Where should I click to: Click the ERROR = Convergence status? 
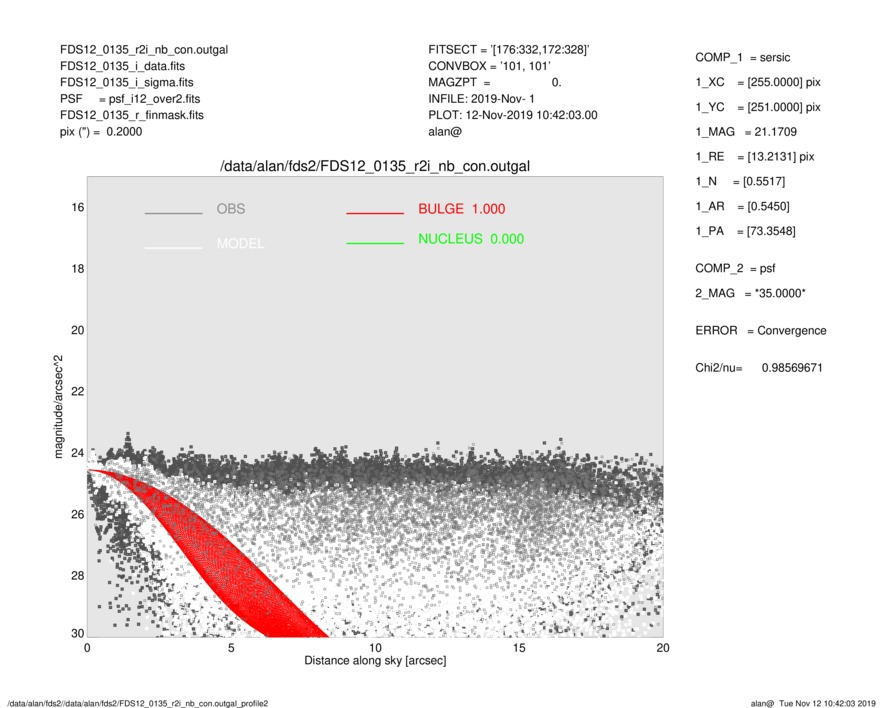click(x=760, y=331)
